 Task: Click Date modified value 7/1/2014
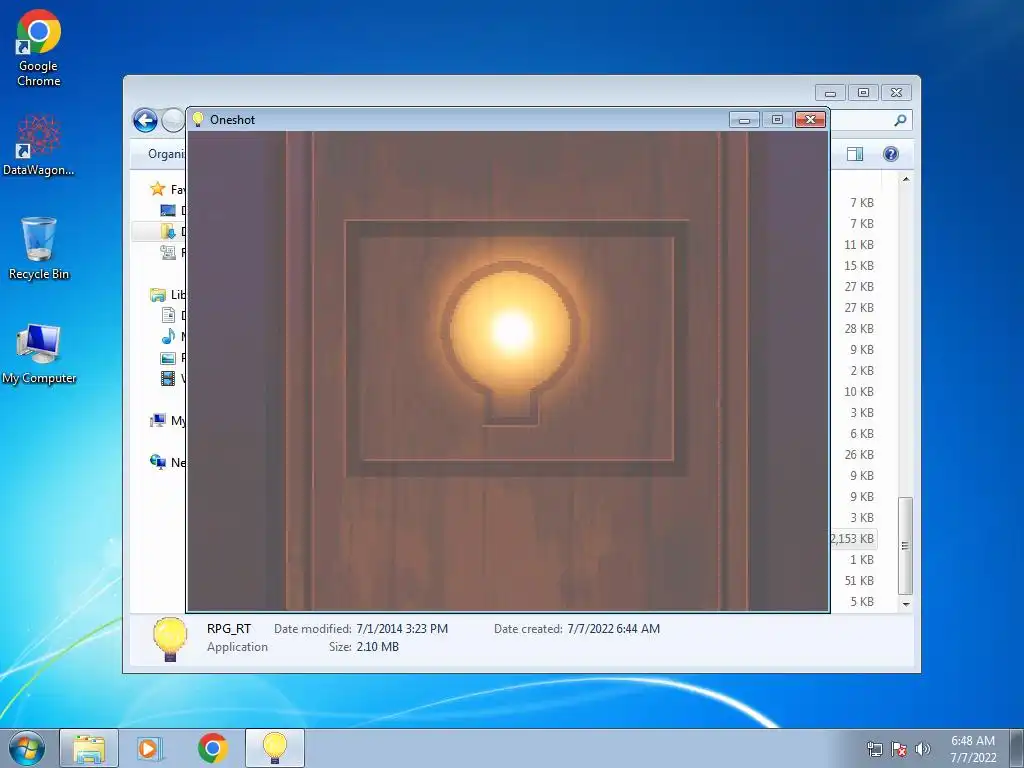click(402, 629)
